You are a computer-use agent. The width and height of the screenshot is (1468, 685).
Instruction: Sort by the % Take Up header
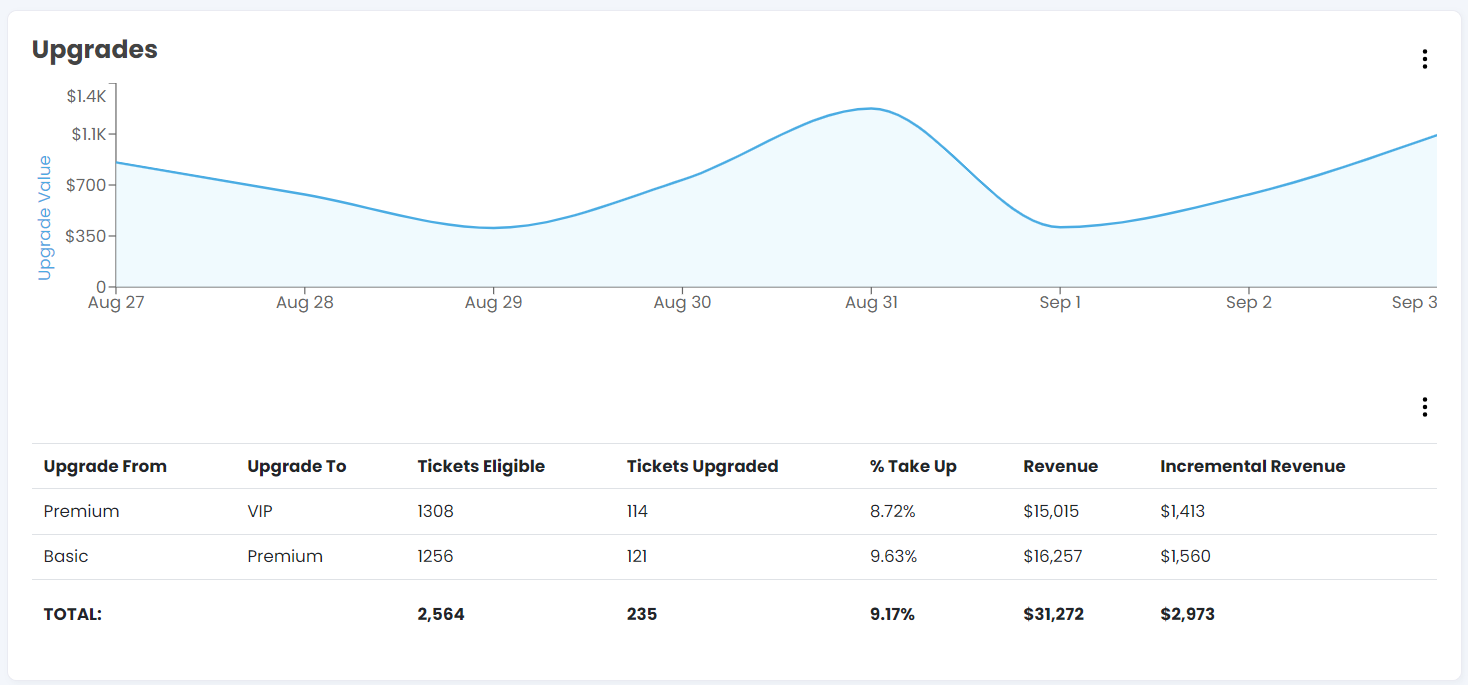tap(913, 466)
